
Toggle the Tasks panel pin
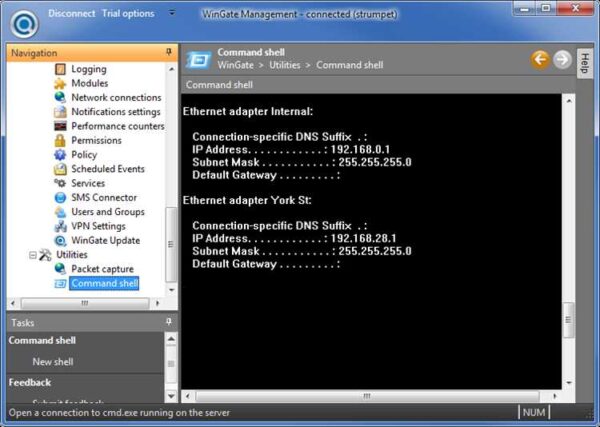(169, 322)
